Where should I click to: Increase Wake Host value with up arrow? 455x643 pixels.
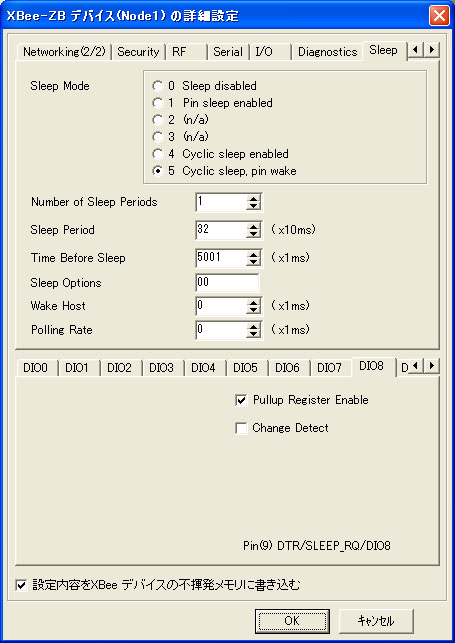[254, 302]
